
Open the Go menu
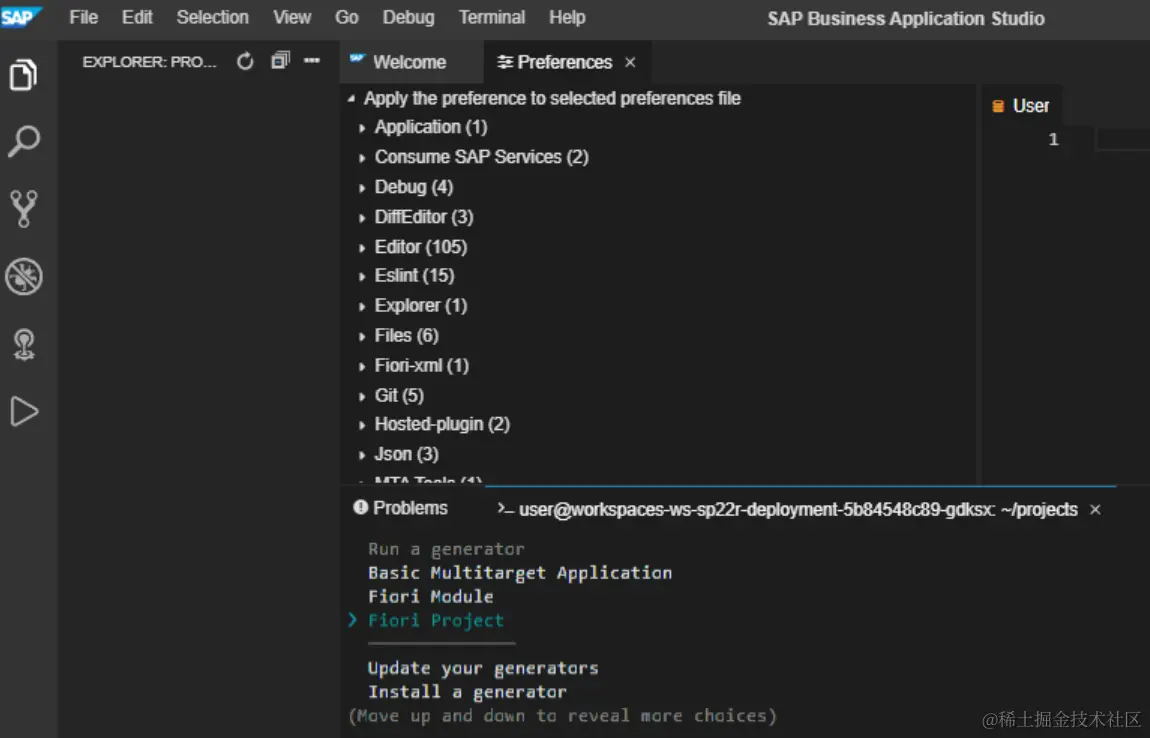347,17
